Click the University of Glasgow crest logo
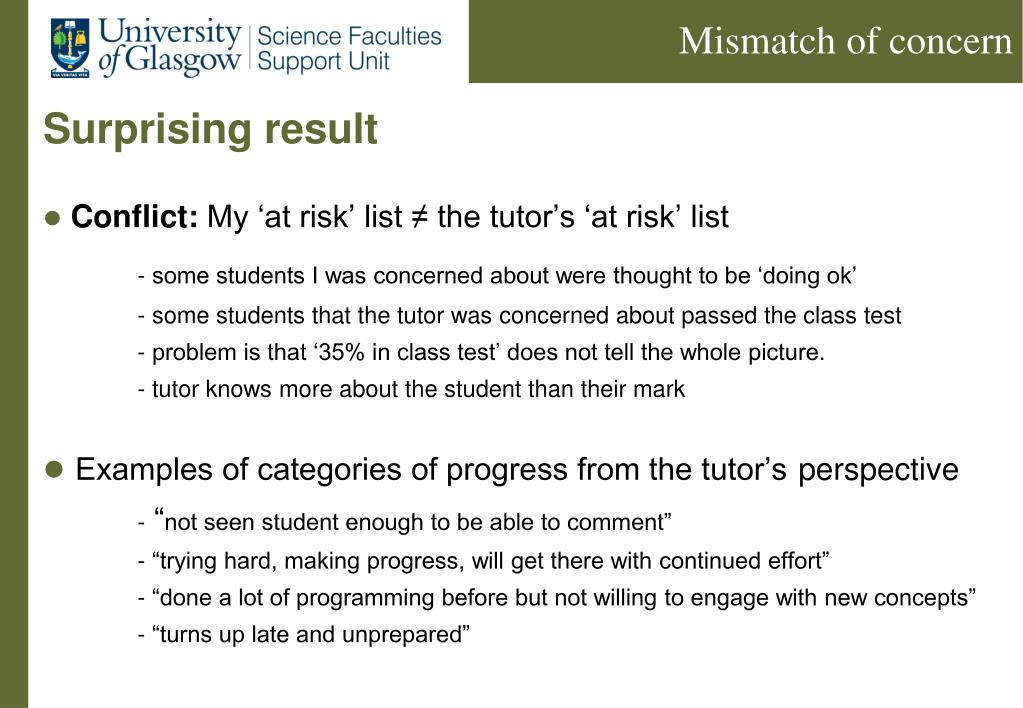 click(70, 48)
